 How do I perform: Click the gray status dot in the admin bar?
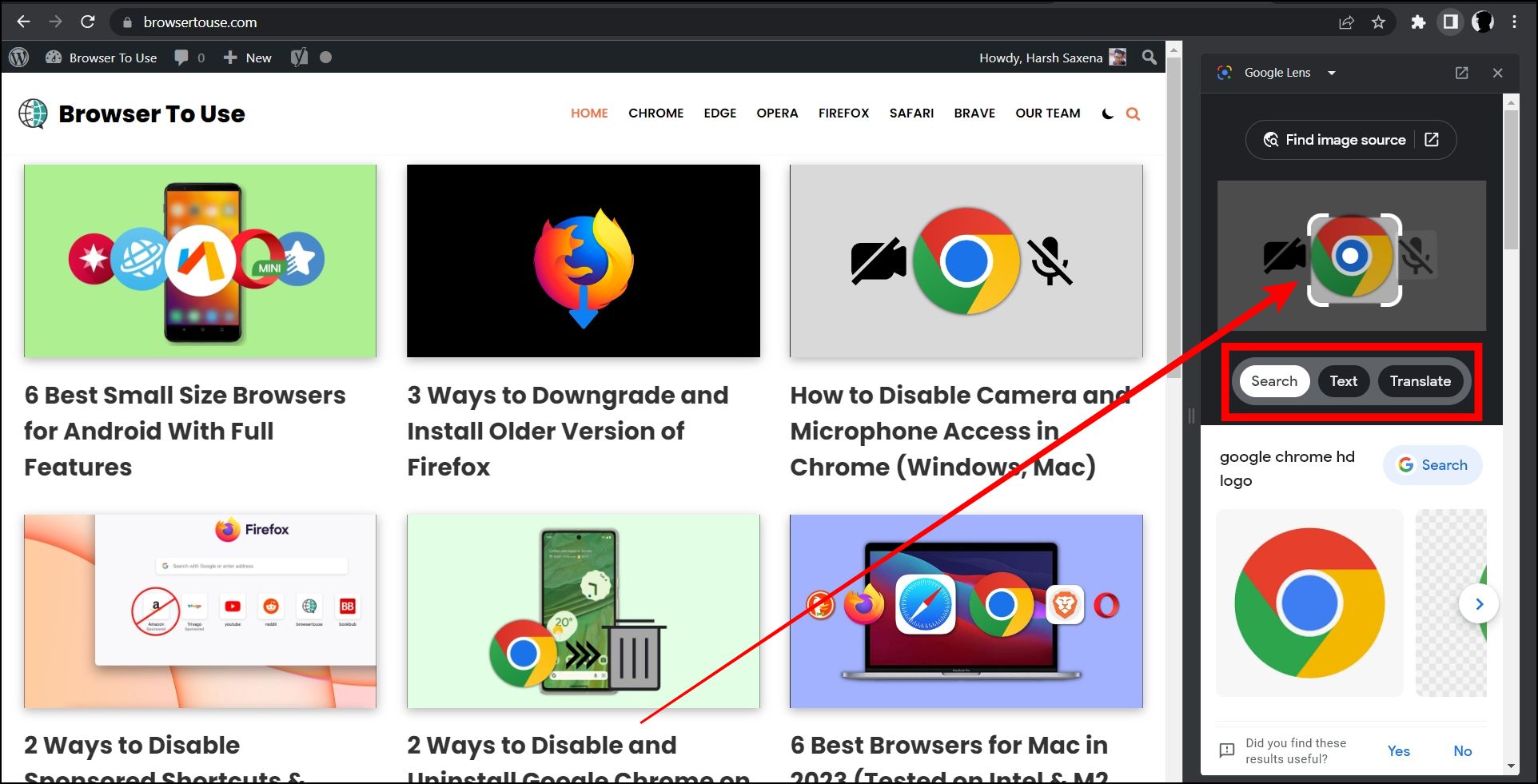[x=325, y=58]
